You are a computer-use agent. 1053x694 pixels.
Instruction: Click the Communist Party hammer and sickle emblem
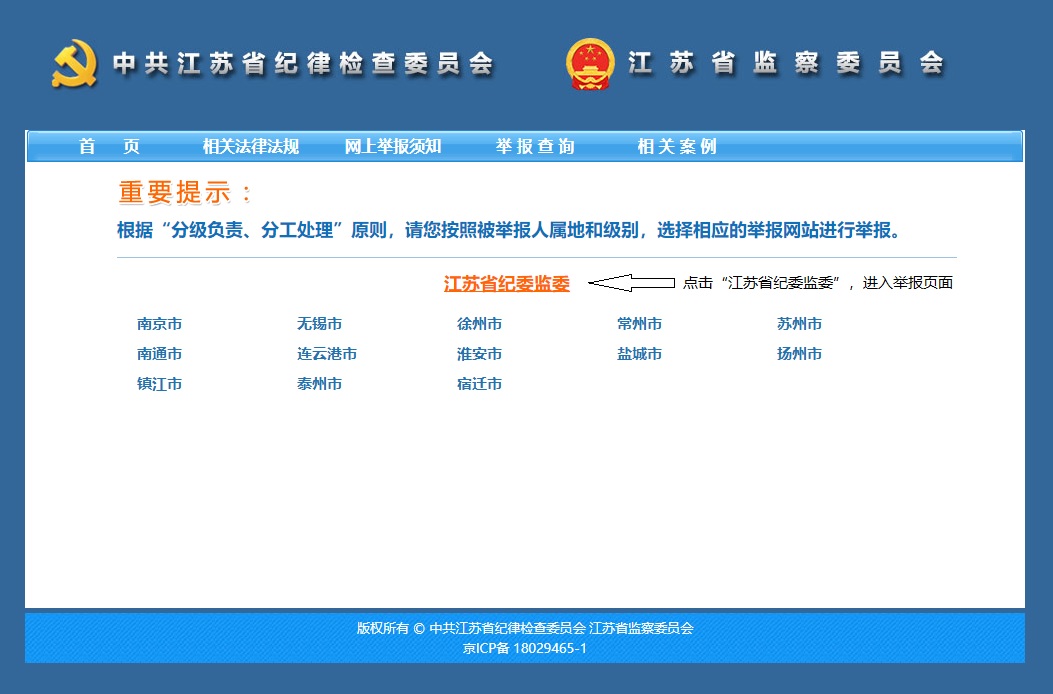74,64
